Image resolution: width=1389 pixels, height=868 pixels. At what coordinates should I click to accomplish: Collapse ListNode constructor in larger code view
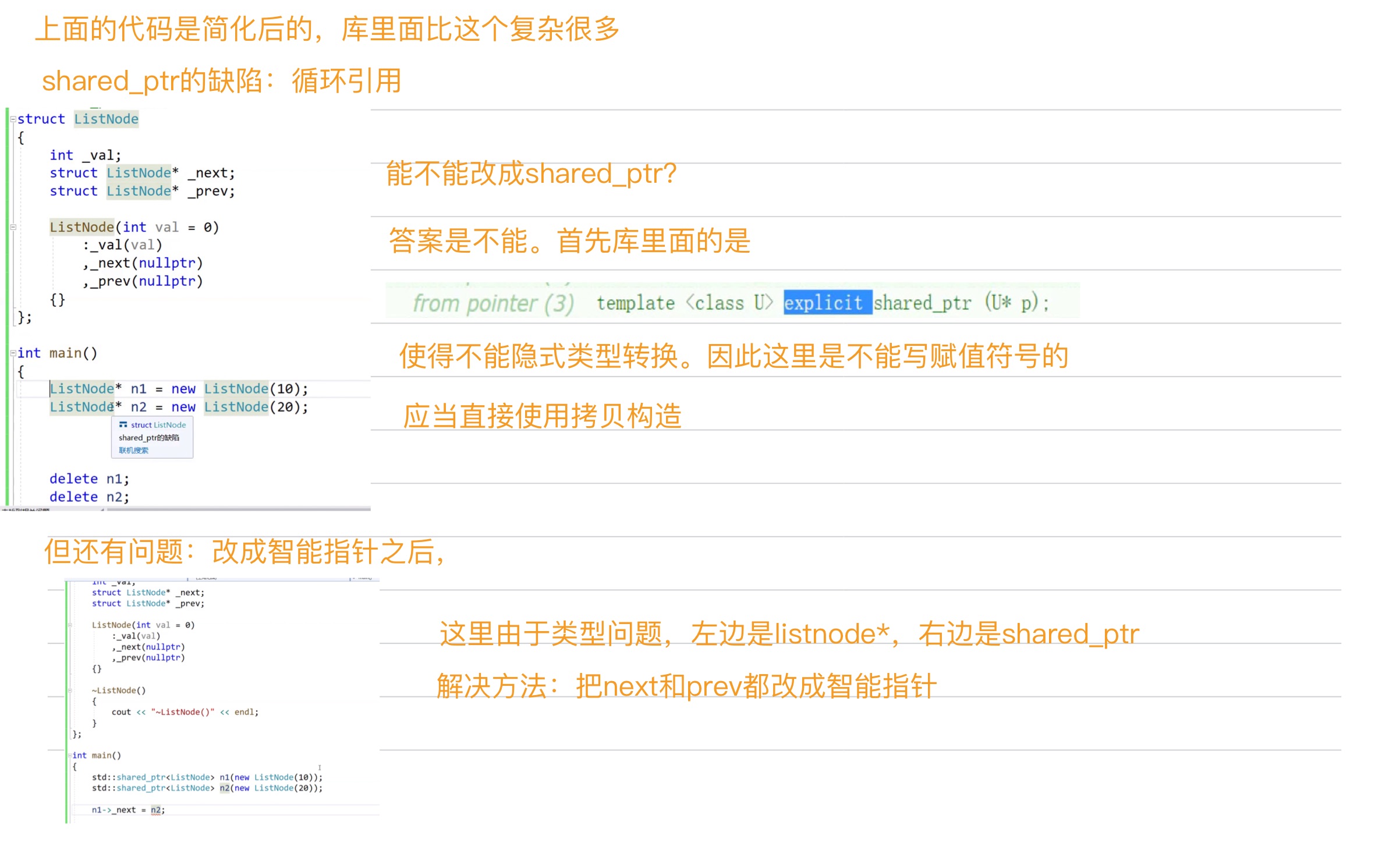[x=13, y=228]
